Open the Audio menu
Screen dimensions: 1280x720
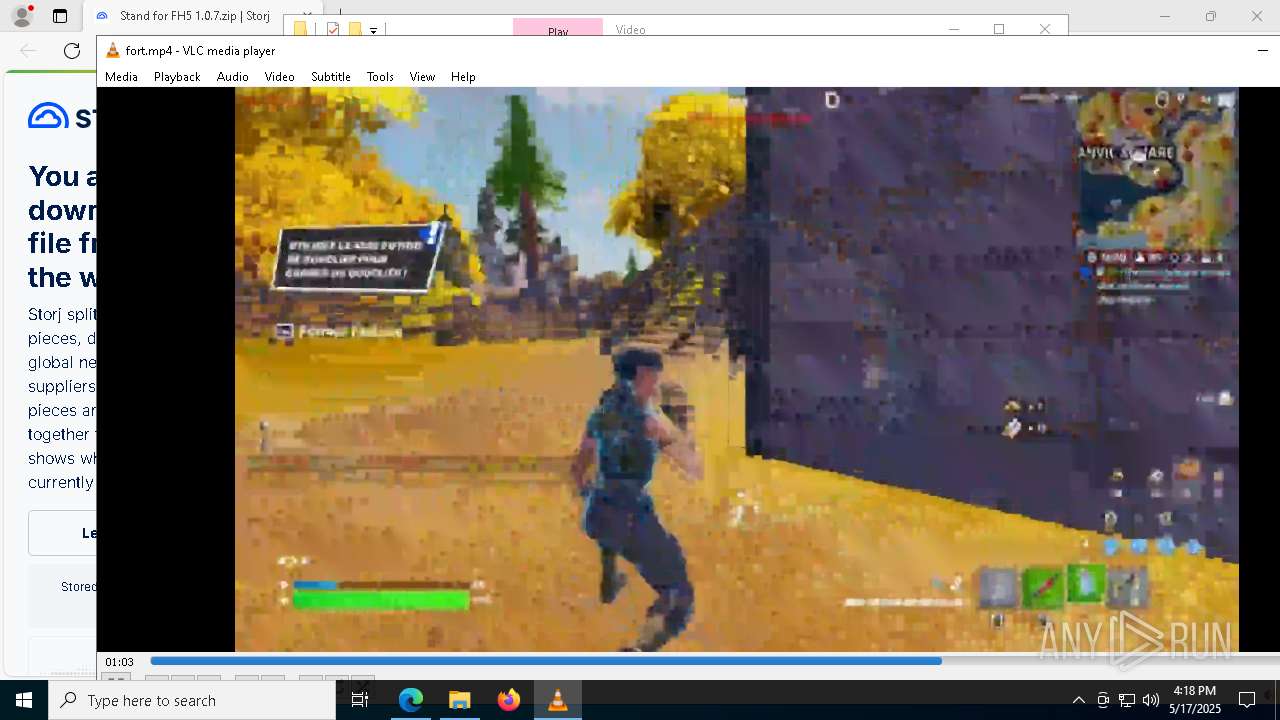tap(232, 77)
